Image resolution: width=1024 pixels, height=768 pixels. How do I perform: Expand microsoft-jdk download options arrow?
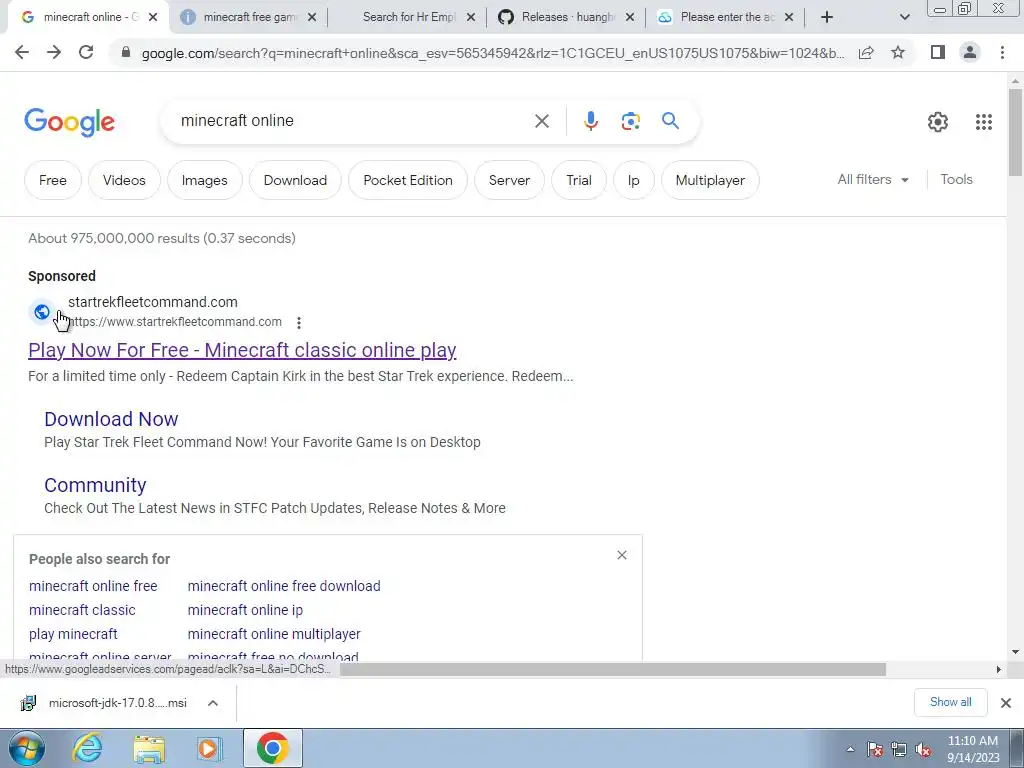coord(212,703)
